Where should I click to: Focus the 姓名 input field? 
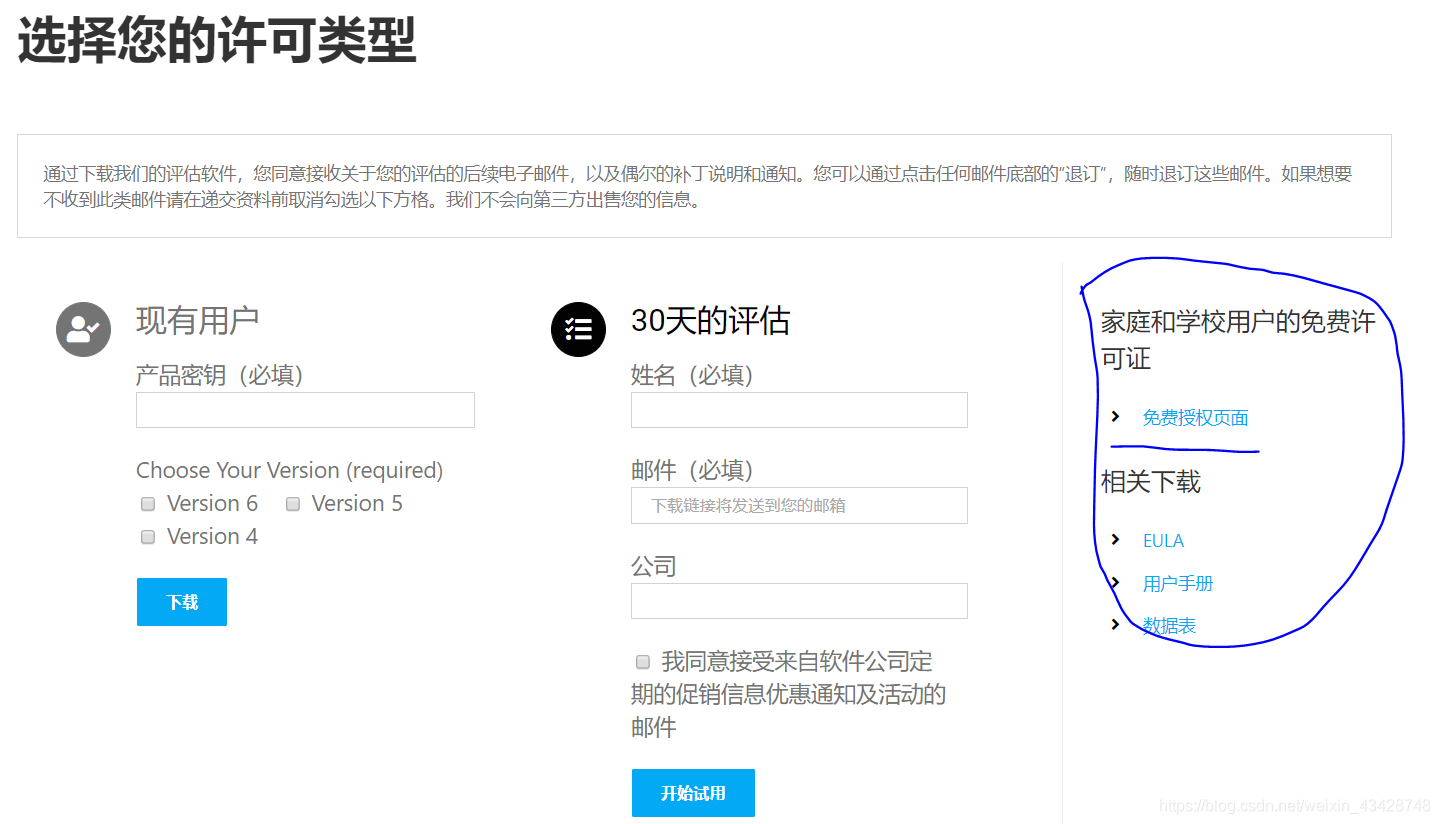799,410
